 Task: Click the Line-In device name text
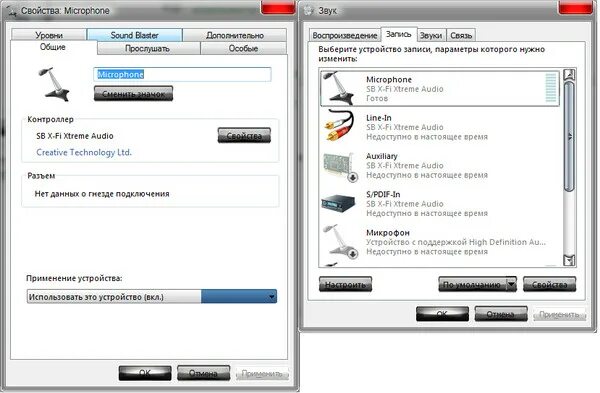(378, 118)
